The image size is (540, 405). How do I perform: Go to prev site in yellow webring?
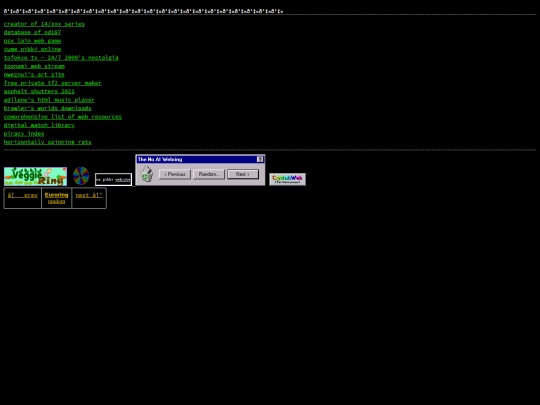[x=23, y=195]
